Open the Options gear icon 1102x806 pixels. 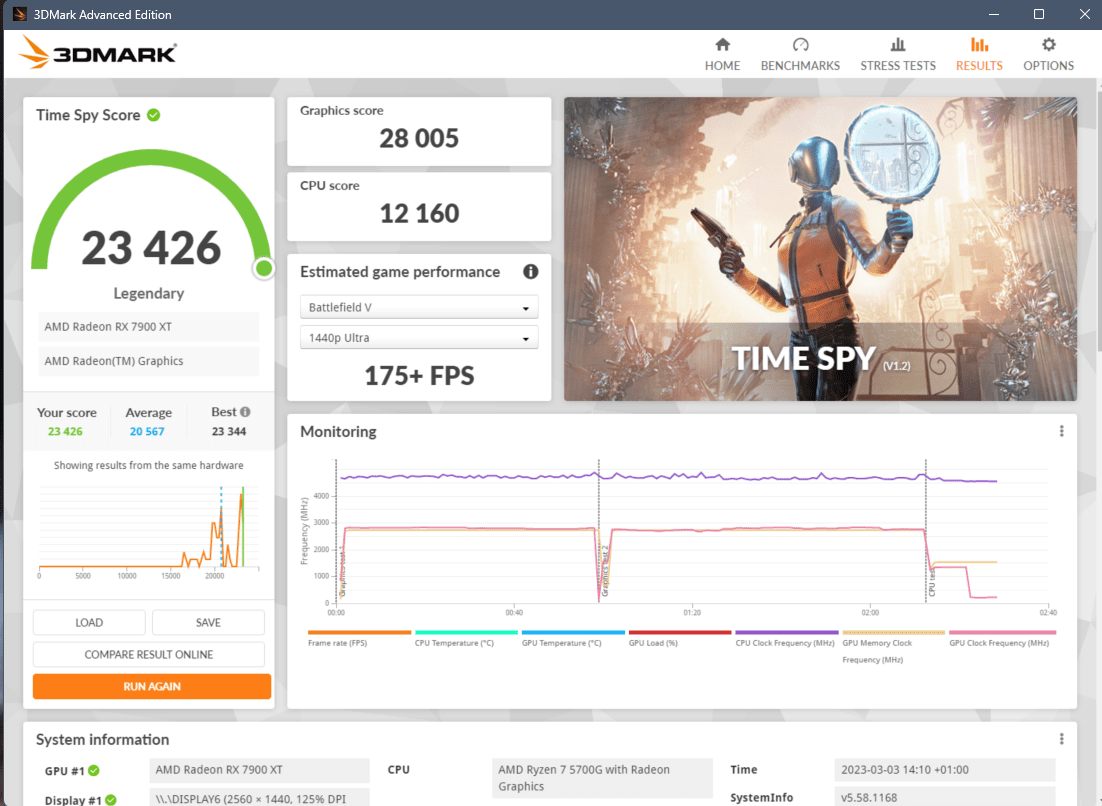tap(1048, 45)
